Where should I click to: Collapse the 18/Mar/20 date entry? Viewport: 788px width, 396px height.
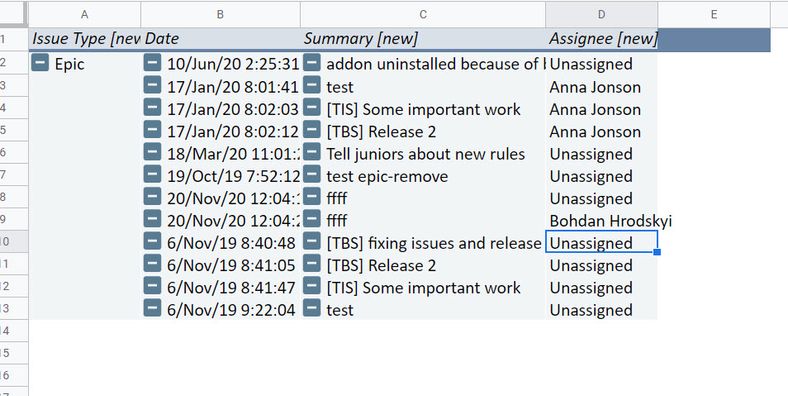[x=152, y=152]
